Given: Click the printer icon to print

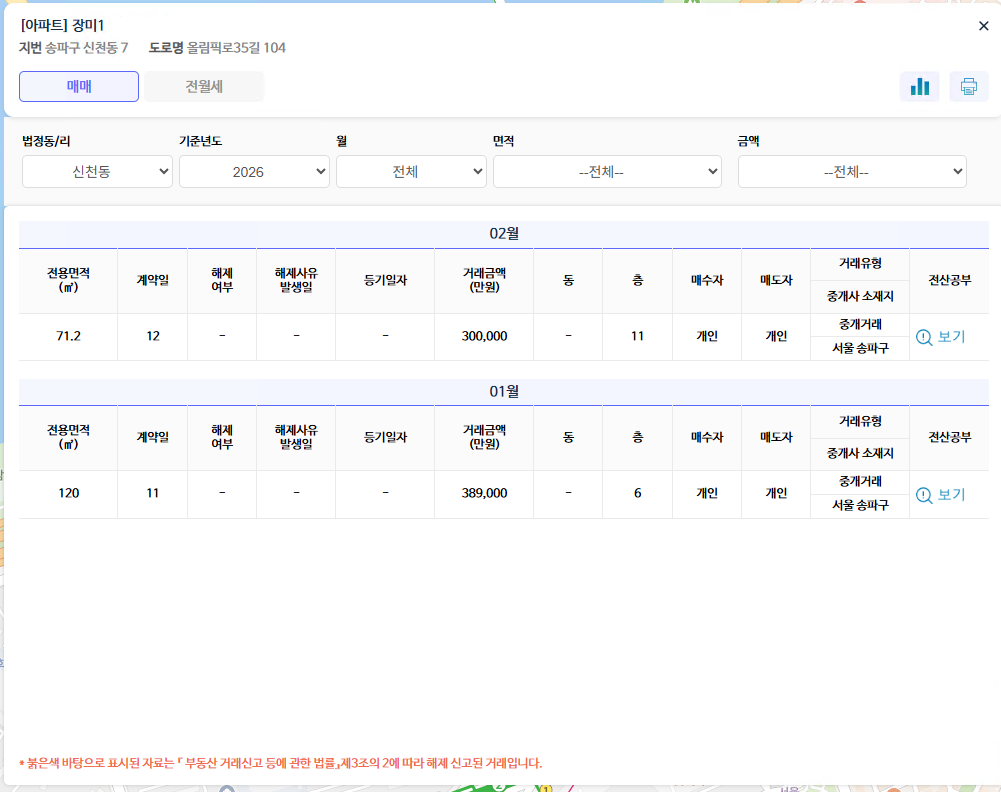Looking at the screenshot, I should coord(968,87).
